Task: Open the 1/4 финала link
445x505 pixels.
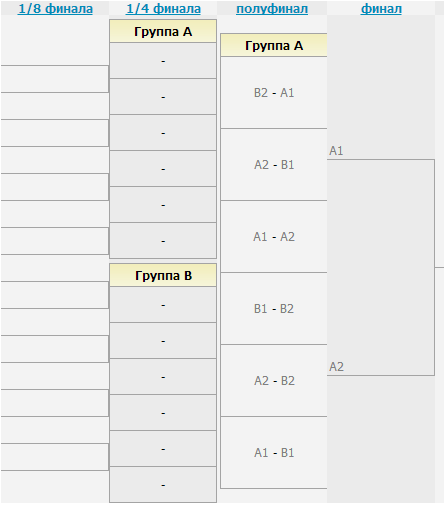Action: point(163,9)
